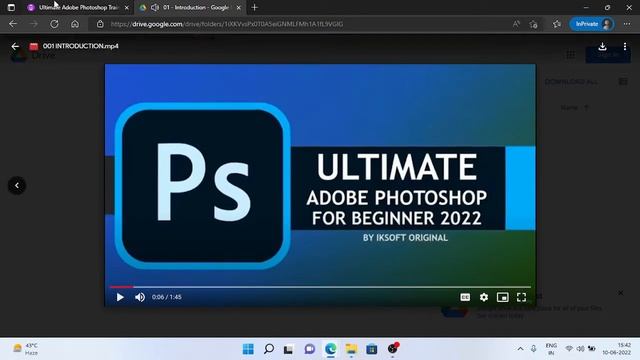Click the ENG IN language indicator
Screen dimensions: 640x360
(x=551, y=349)
